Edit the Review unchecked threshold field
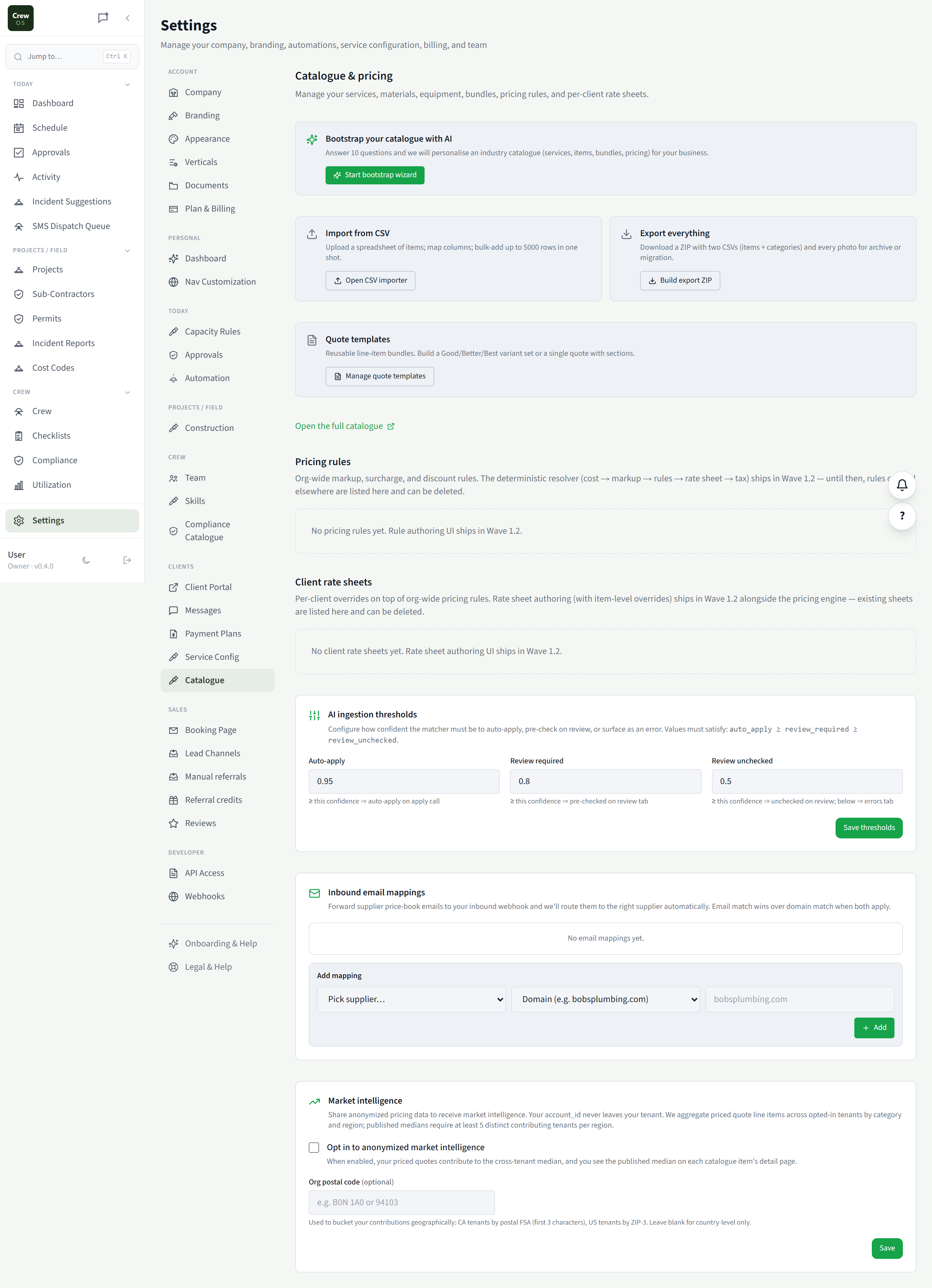 point(807,781)
